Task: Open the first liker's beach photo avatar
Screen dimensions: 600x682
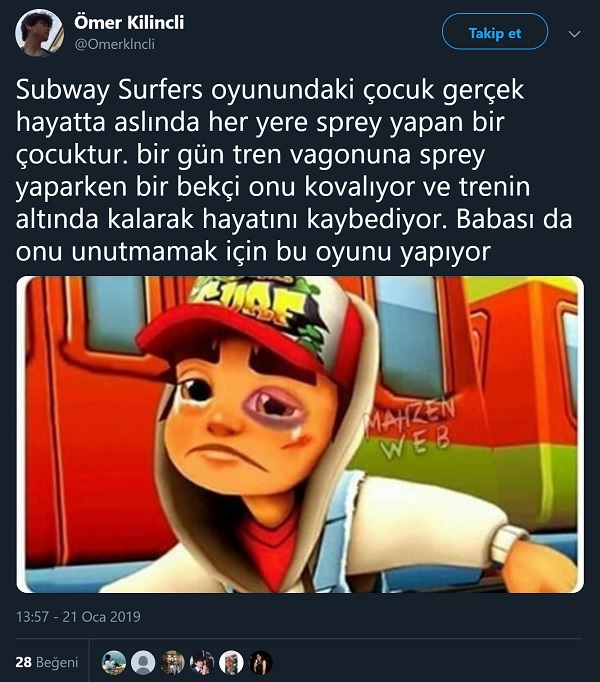Action: click(x=114, y=663)
